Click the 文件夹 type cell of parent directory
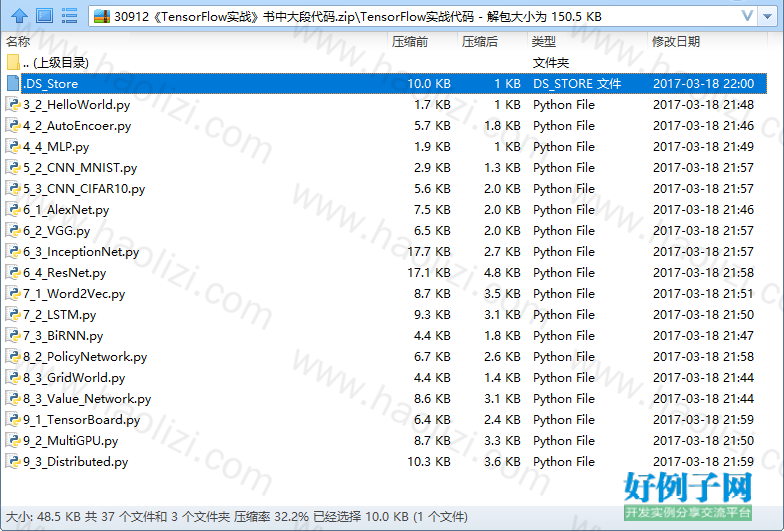Screen dimensions: 784x531 click(550, 62)
